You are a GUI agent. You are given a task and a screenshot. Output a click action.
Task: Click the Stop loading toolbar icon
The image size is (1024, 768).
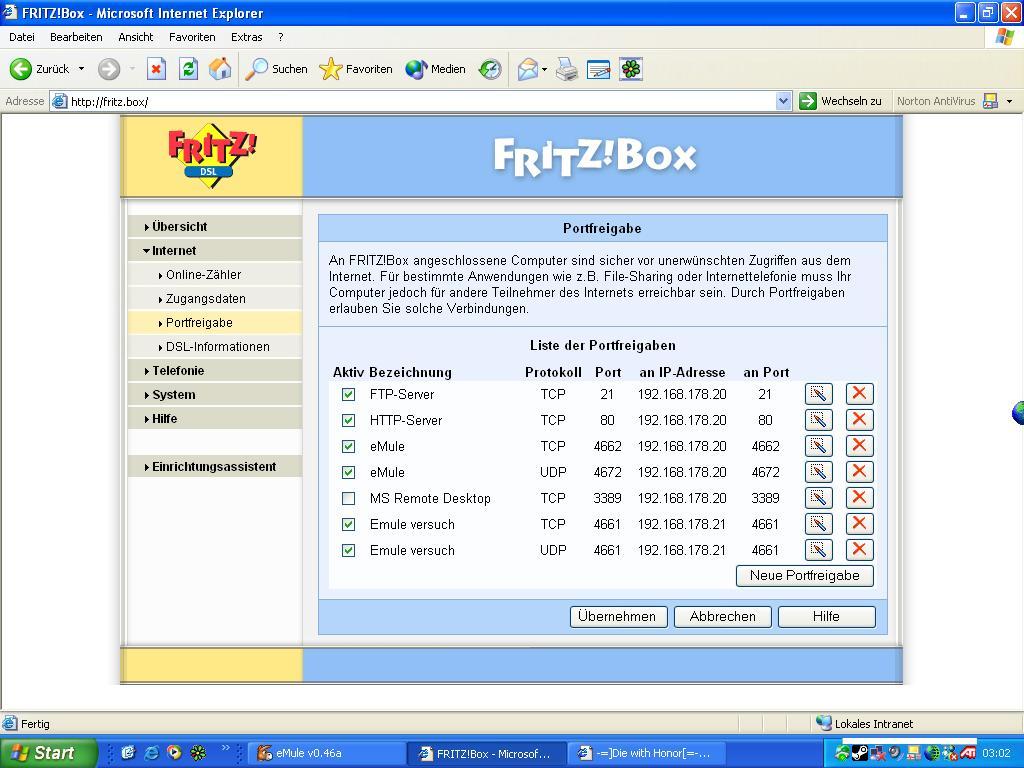click(x=156, y=69)
